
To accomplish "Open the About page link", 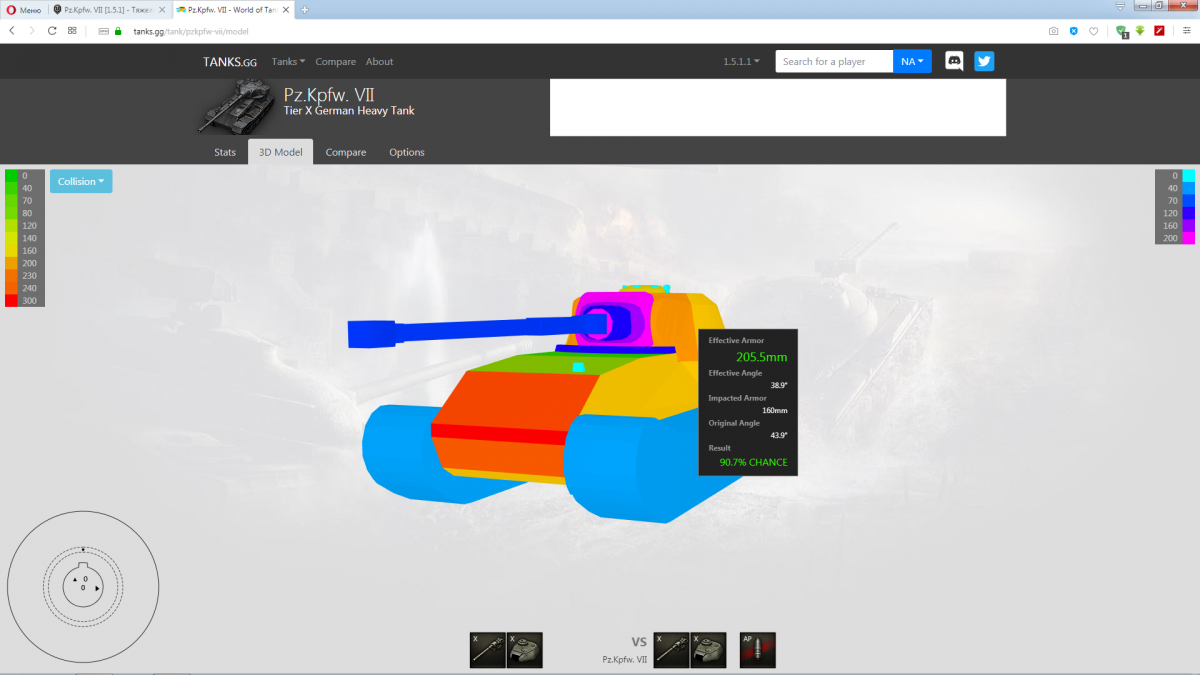I will pos(379,61).
